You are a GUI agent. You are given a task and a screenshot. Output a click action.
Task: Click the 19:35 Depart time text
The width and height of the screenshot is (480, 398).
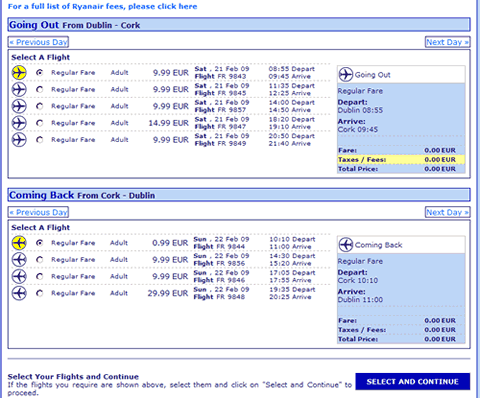[x=292, y=289]
